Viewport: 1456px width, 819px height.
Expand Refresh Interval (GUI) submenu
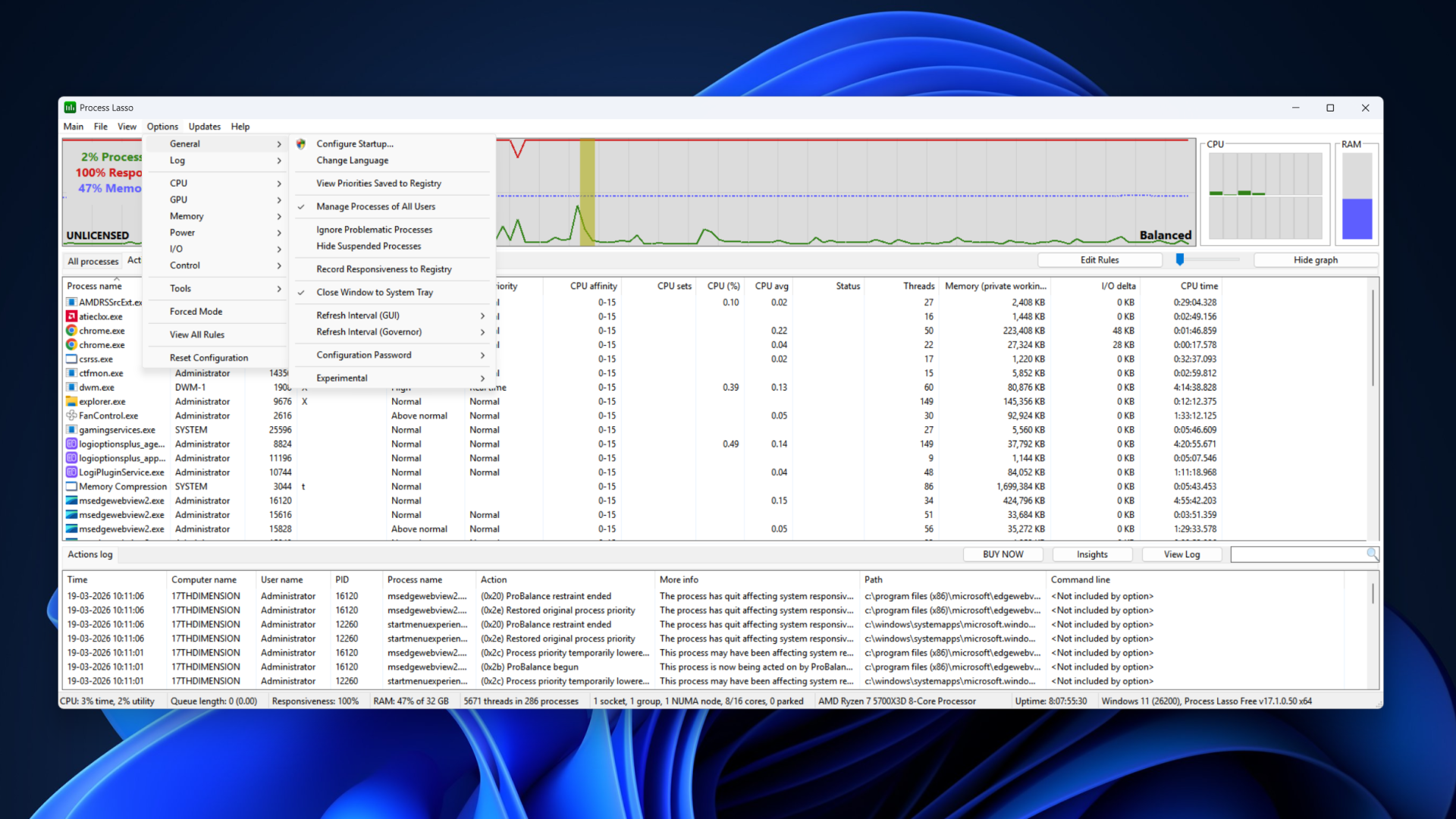(x=392, y=315)
